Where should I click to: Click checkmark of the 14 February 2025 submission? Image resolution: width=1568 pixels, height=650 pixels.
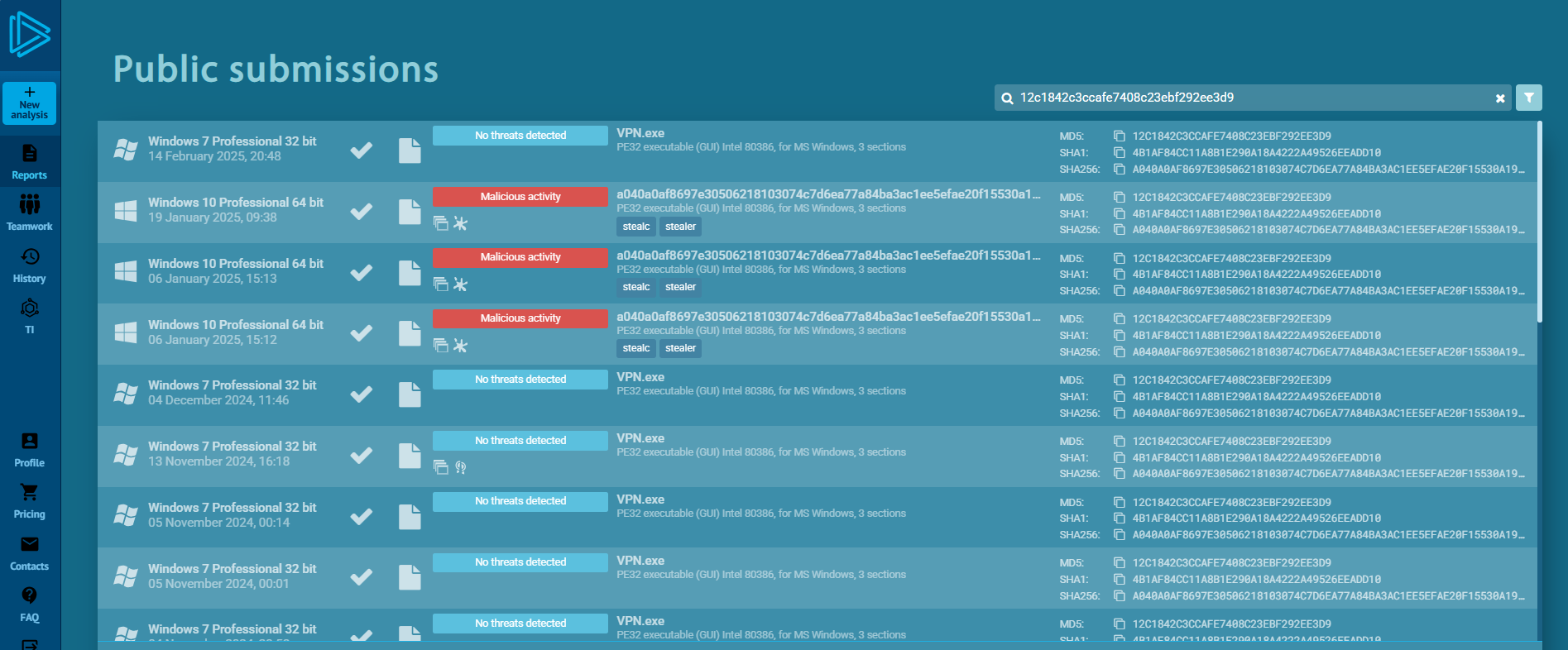[x=361, y=151]
